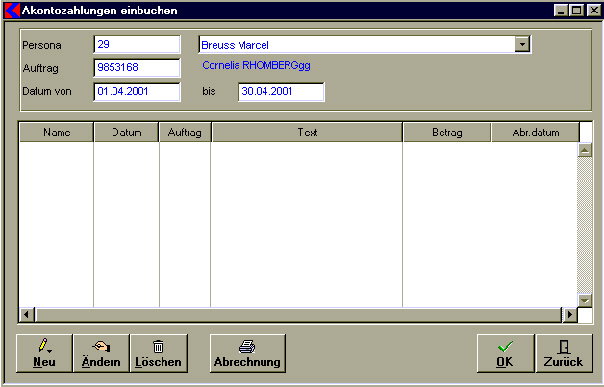The width and height of the screenshot is (604, 387).
Task: Click the Neu button with pencil icon
Action: click(44, 353)
